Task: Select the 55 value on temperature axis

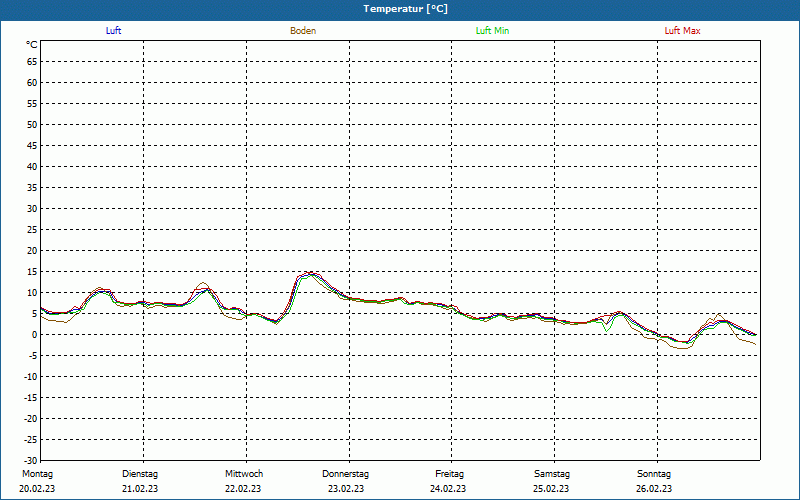Action: [32, 104]
